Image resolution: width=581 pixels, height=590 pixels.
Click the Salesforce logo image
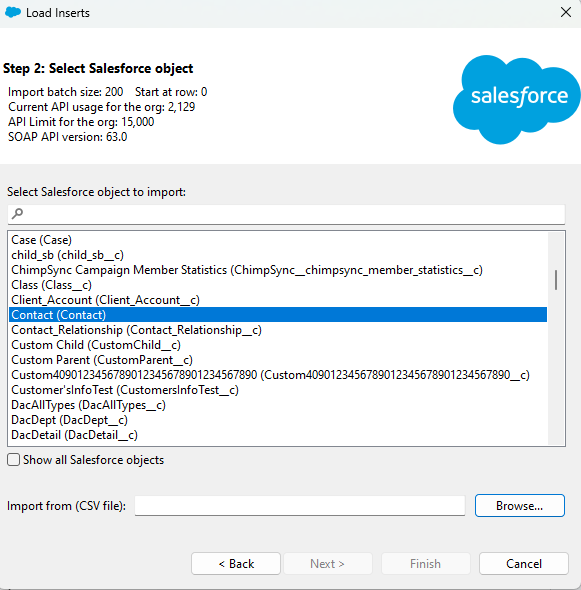(x=517, y=99)
